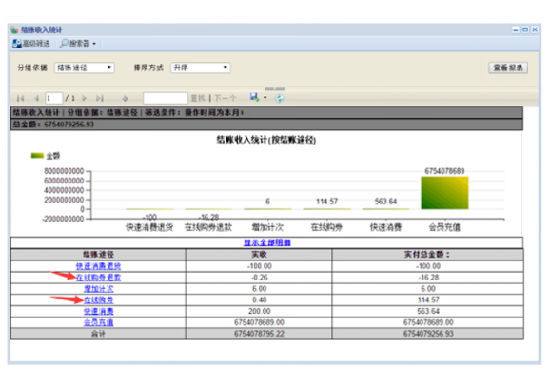Go to the next report page

coord(84,98)
